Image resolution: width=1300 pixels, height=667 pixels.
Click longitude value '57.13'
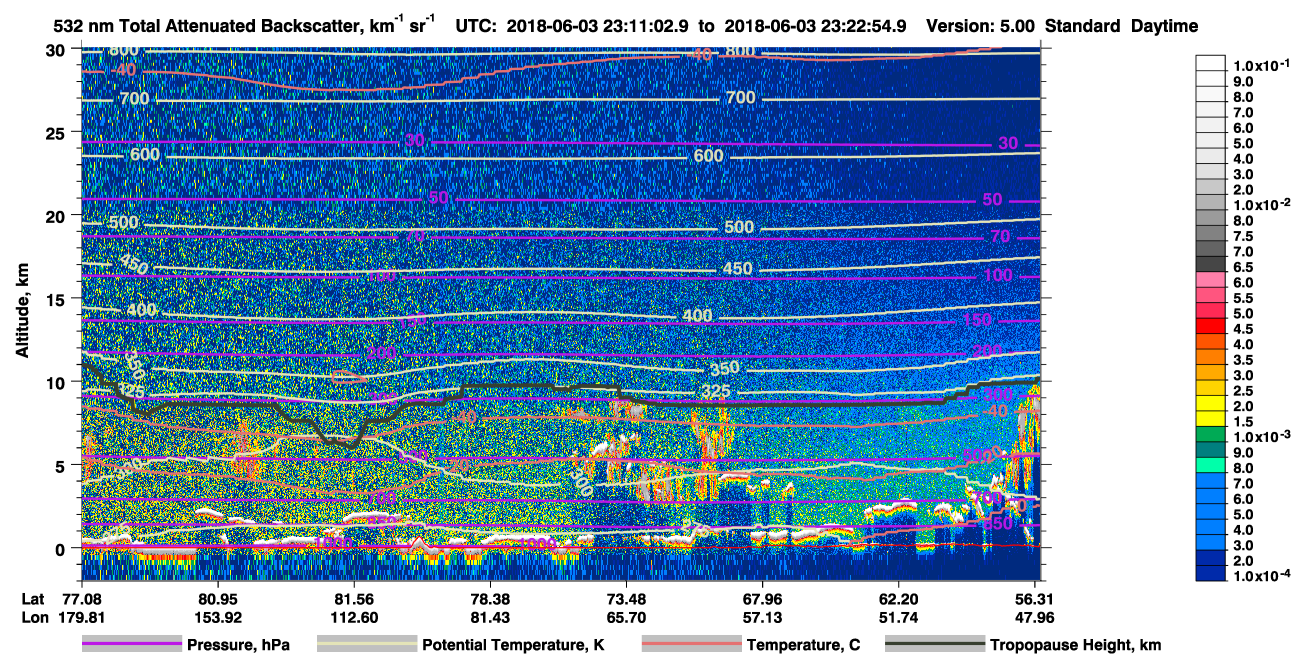tap(763, 616)
